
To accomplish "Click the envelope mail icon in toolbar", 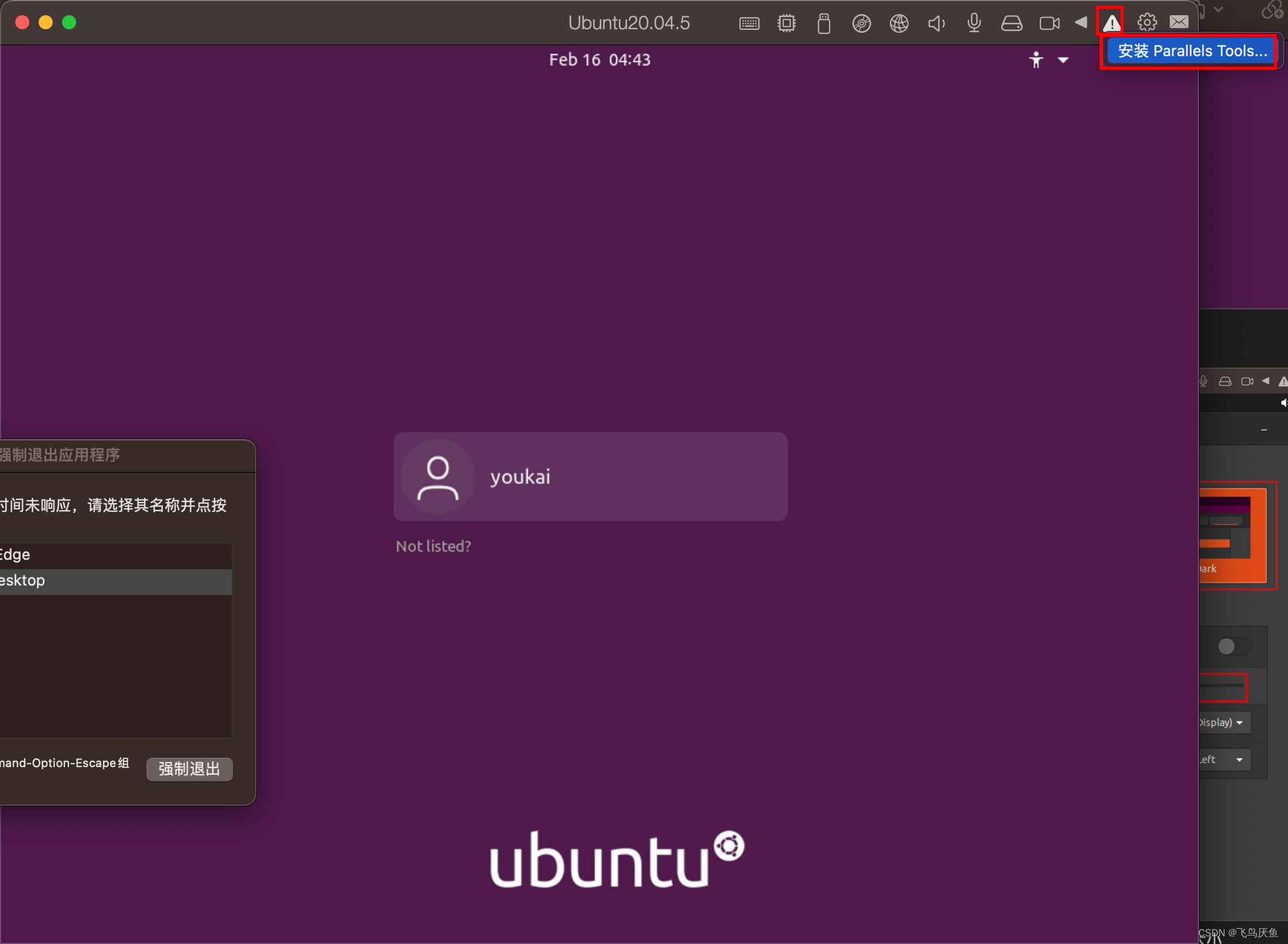I will pos(1179,22).
